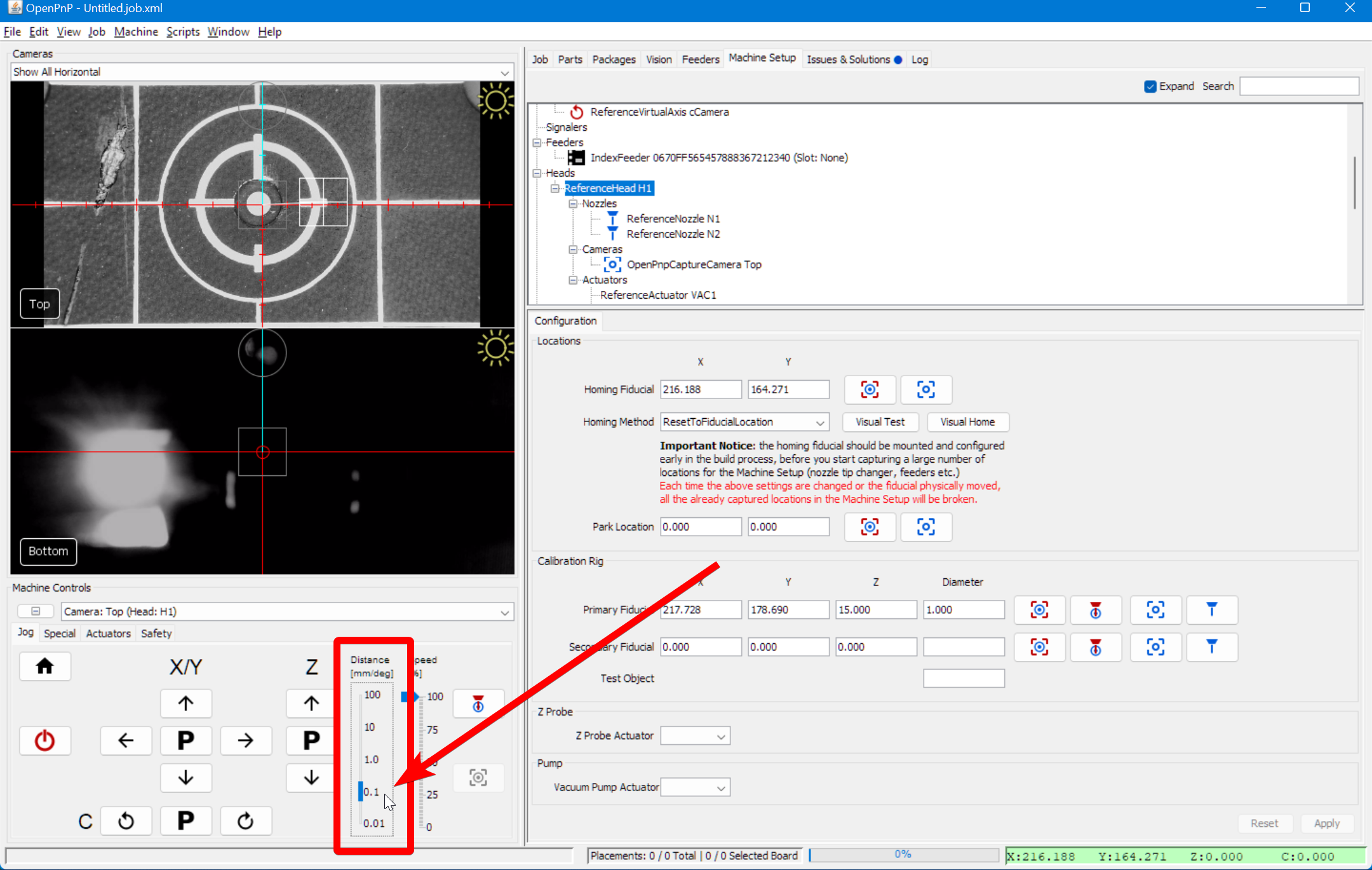The height and width of the screenshot is (870, 1372).
Task: Capture nozzle location for the Secondary Fiducial
Action: point(1096,647)
